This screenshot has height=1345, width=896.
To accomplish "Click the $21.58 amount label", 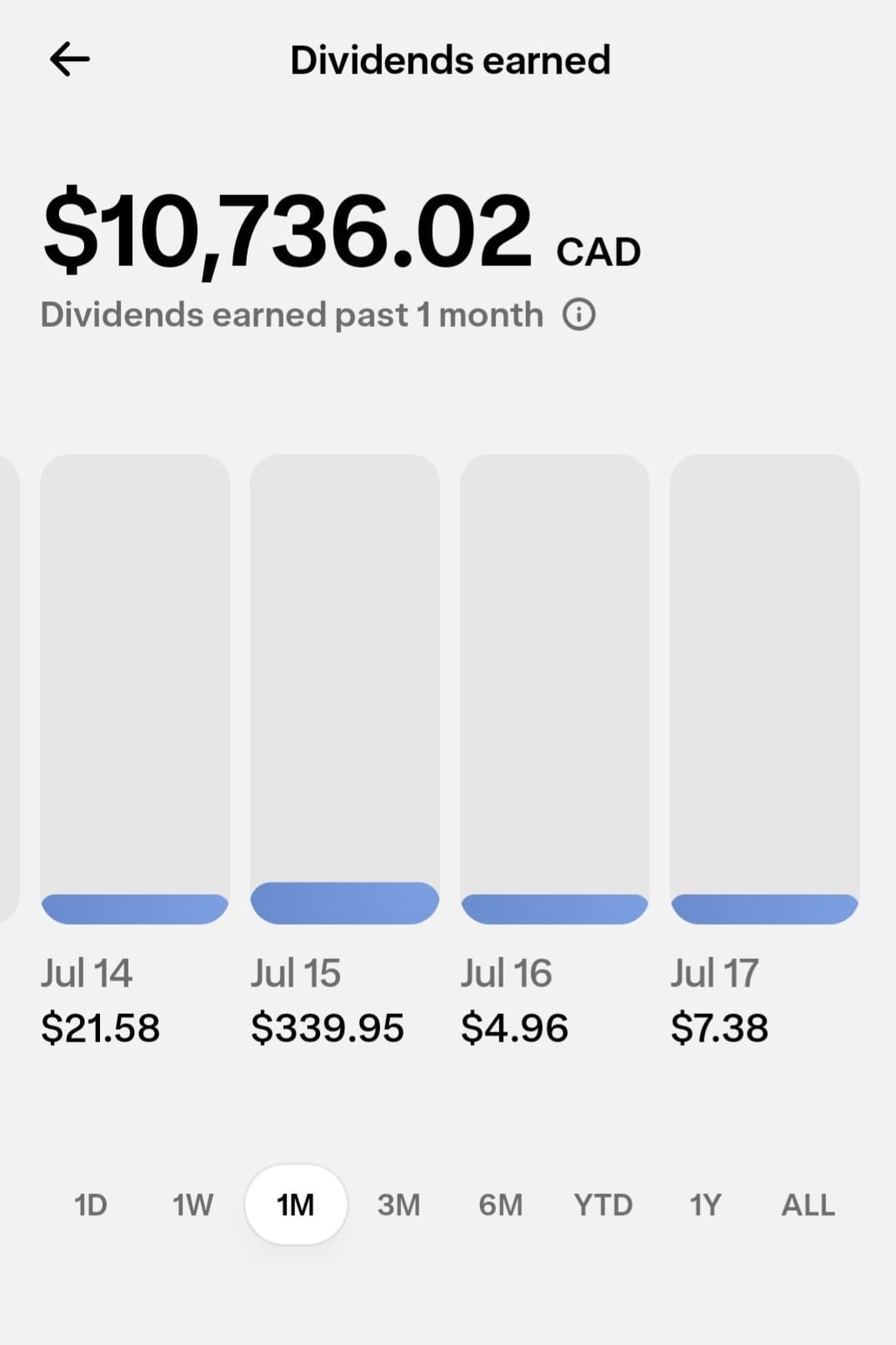I will click(100, 1028).
